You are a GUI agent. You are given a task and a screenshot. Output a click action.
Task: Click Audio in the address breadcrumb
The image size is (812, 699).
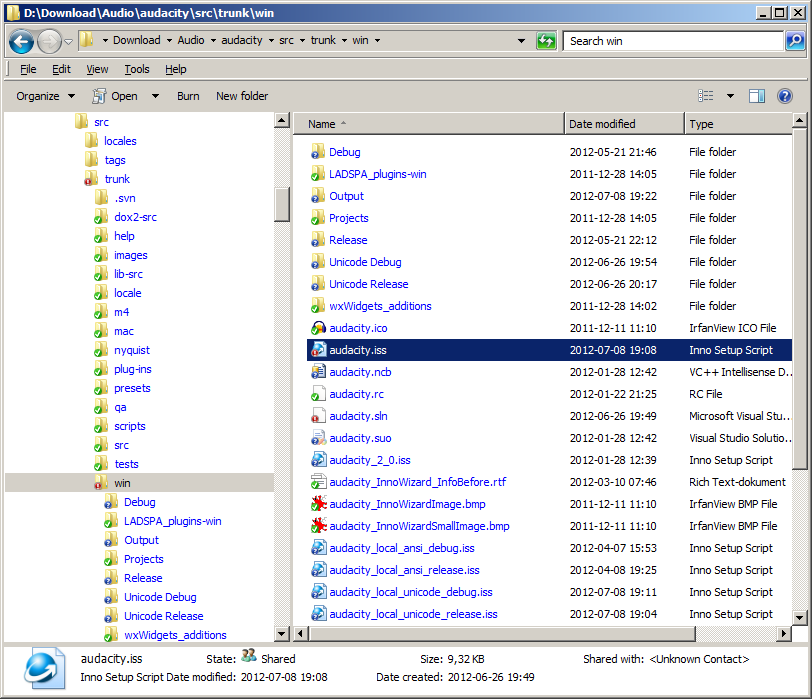tap(191, 40)
